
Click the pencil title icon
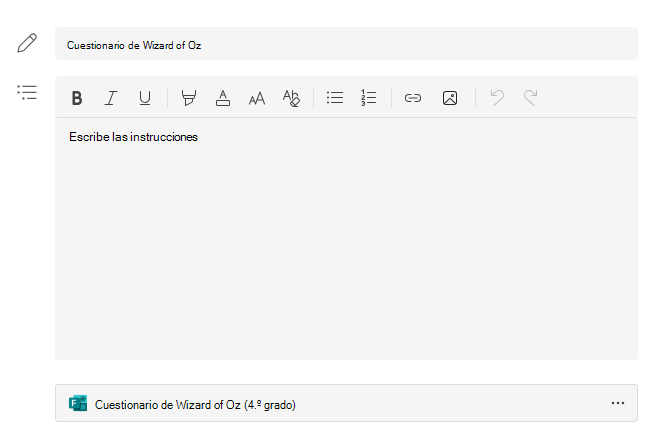point(27,43)
